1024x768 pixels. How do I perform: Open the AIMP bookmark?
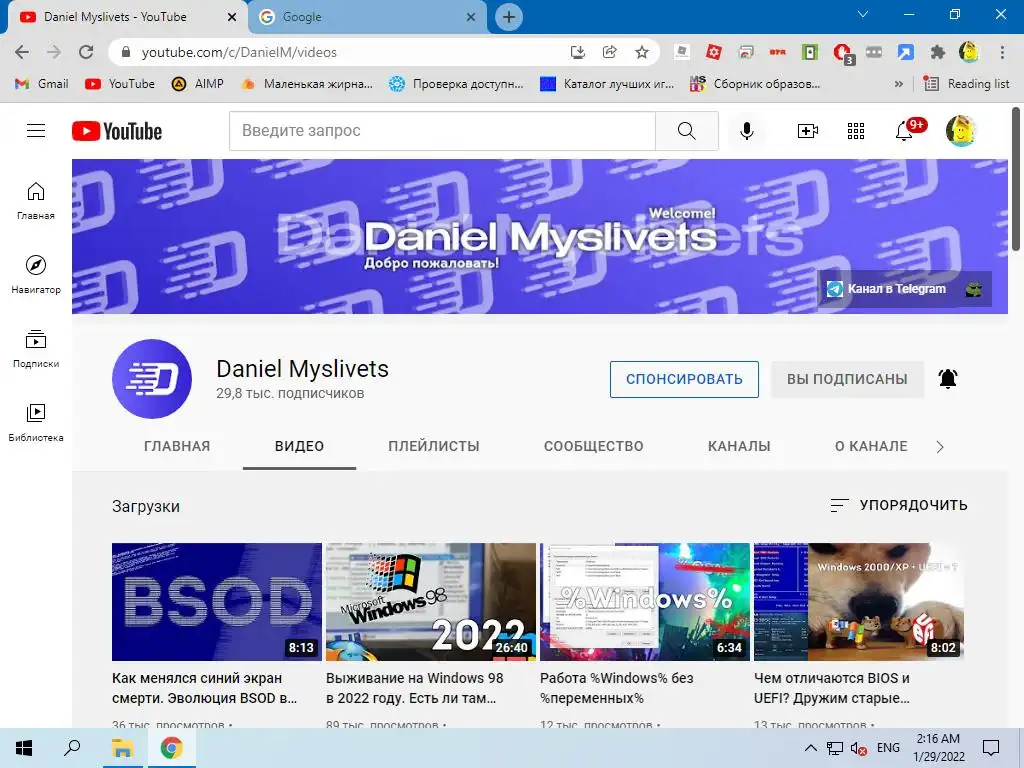pyautogui.click(x=198, y=84)
